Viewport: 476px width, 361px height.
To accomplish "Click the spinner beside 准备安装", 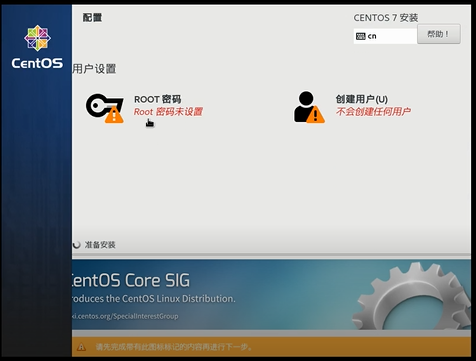I will click(x=77, y=245).
